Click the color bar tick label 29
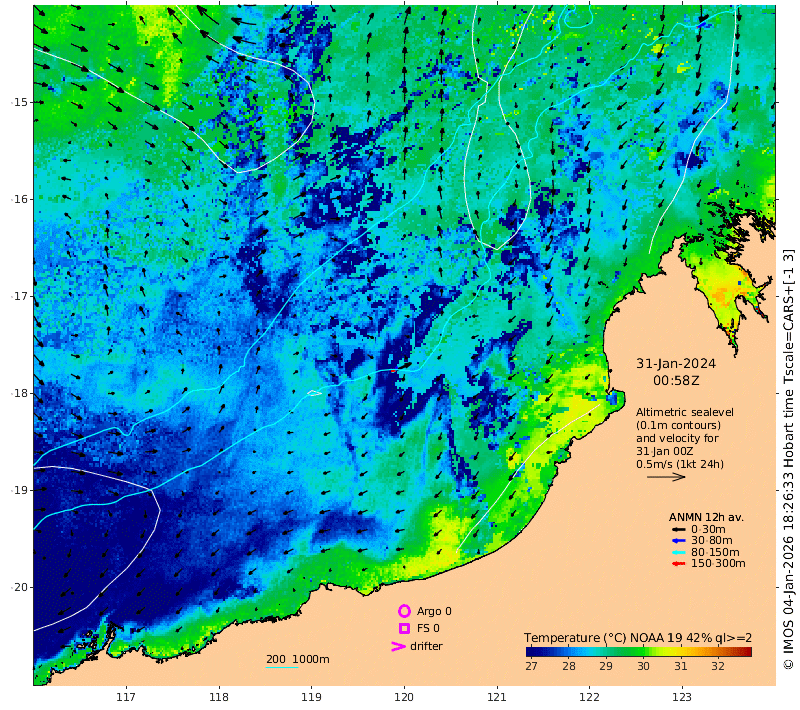The image size is (800, 710). (x=606, y=666)
